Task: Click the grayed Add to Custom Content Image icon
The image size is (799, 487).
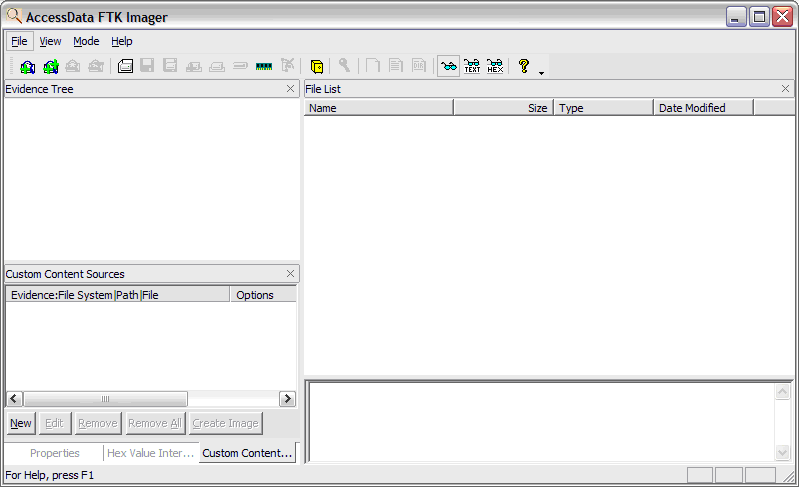Action: tap(194, 66)
